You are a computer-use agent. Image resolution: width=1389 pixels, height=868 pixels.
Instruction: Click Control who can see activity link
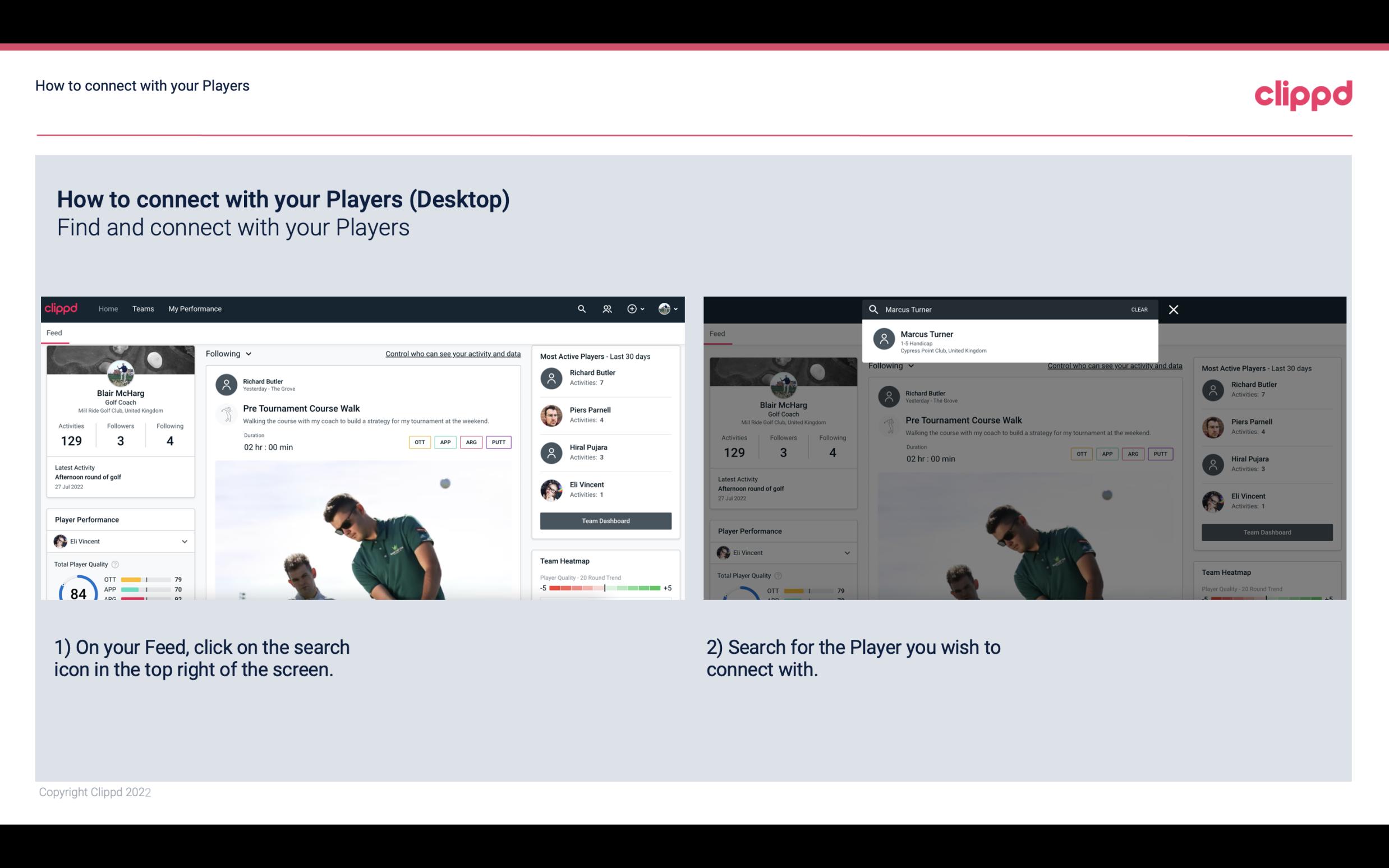(451, 353)
